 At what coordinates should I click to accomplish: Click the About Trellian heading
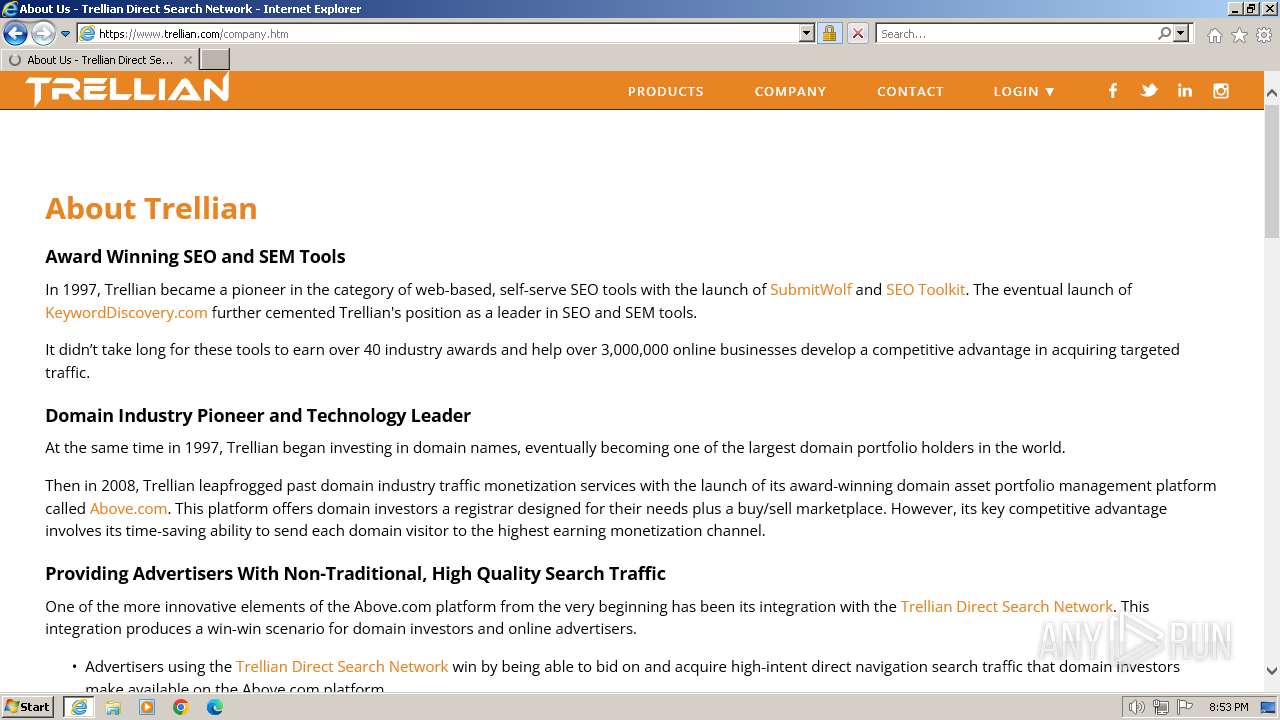151,208
